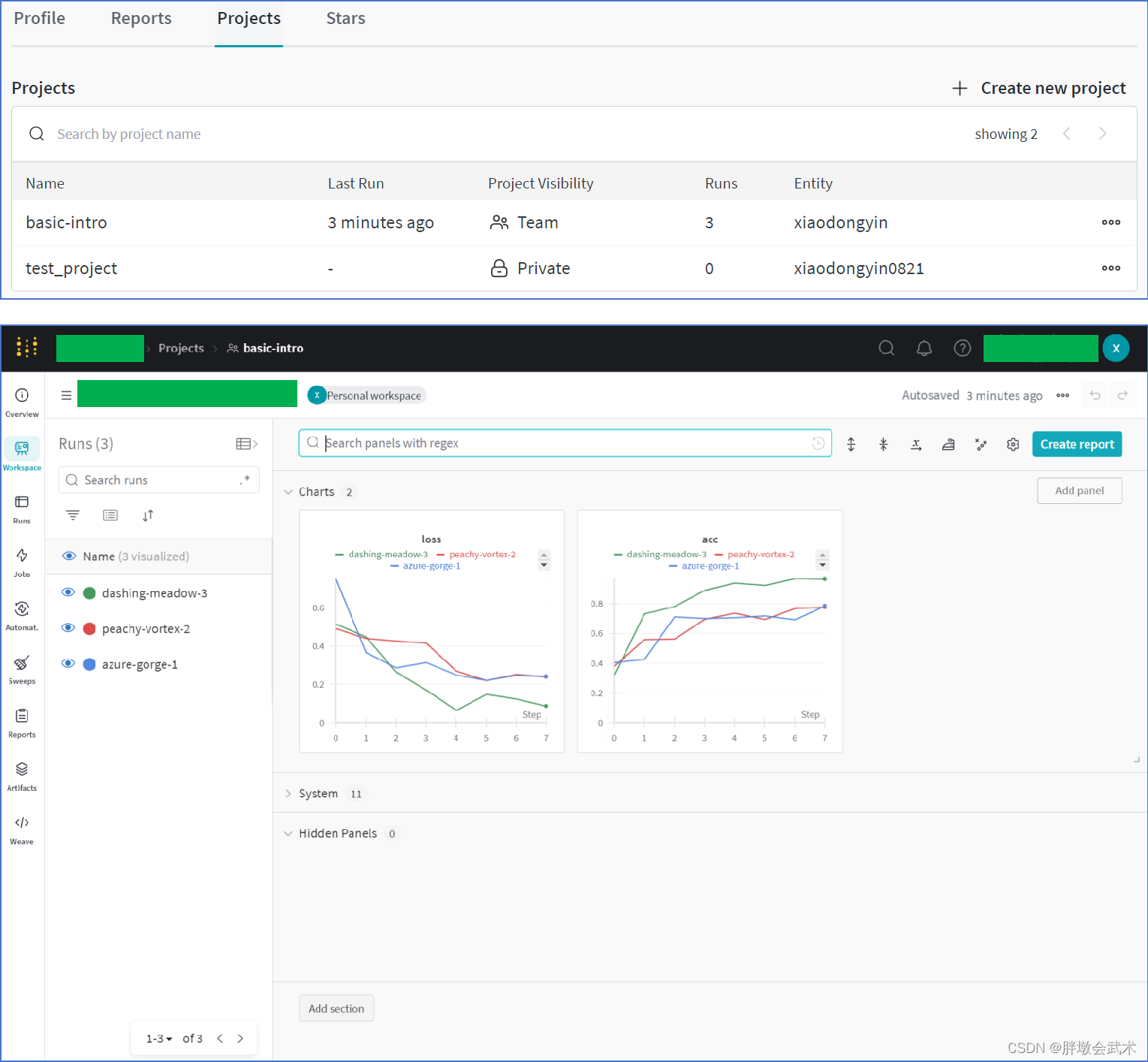Click the Create report button

1077,444
